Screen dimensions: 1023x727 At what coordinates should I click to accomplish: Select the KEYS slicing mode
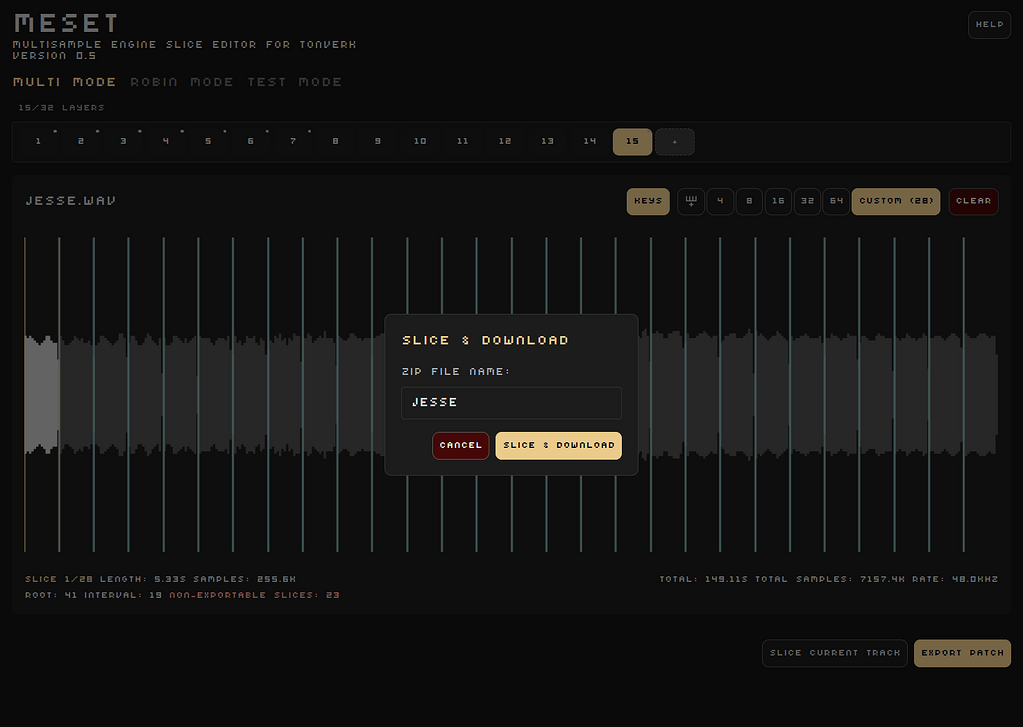click(647, 201)
